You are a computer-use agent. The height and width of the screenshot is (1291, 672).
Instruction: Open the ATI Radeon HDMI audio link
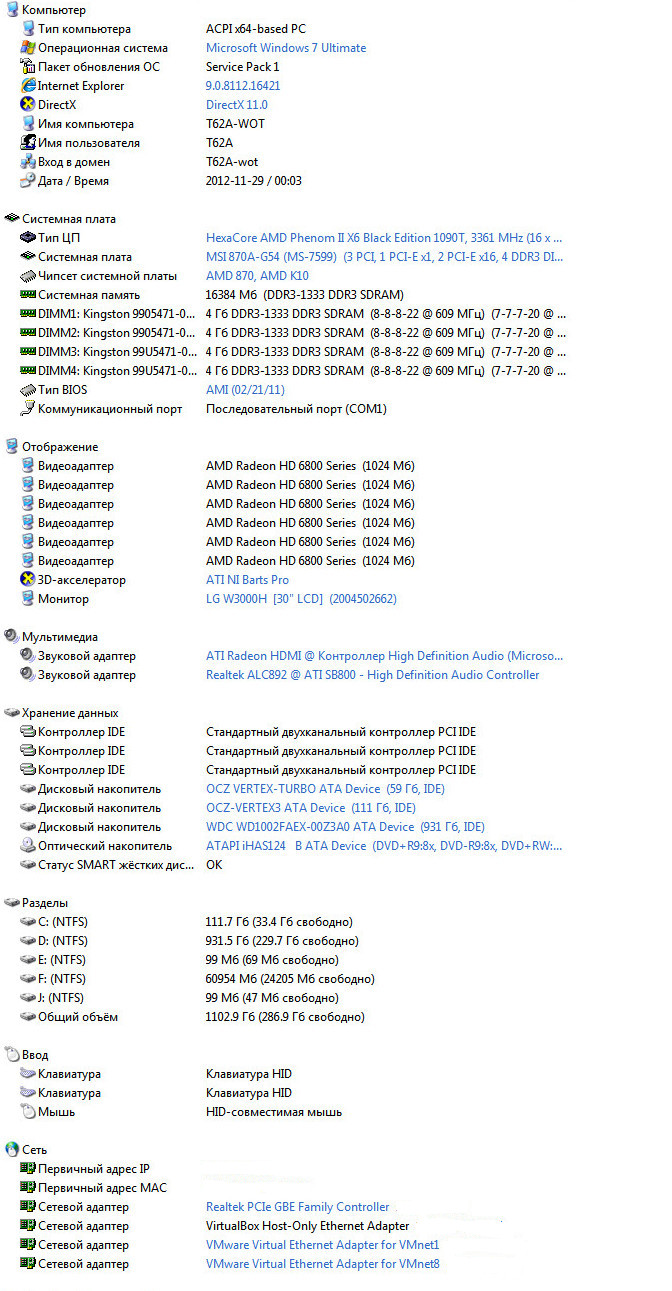(385, 656)
